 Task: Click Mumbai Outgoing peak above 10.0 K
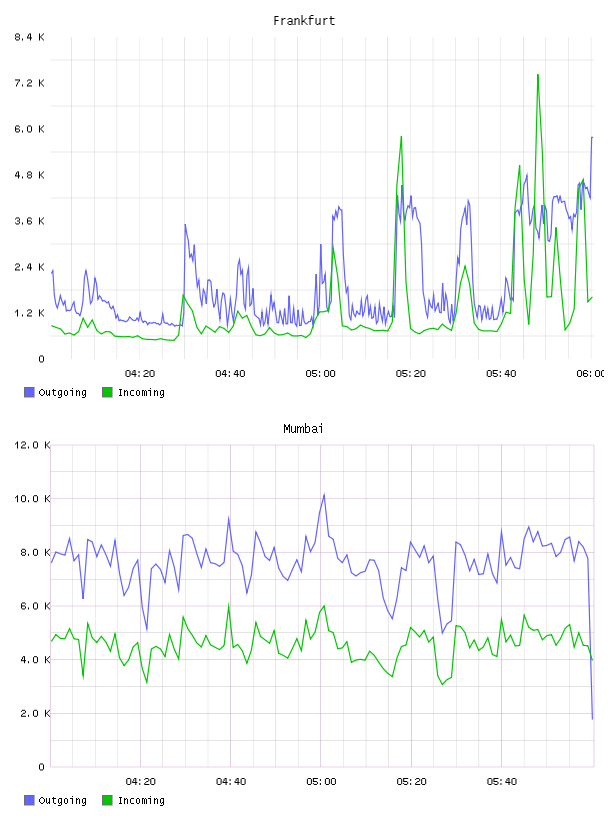coord(324,495)
